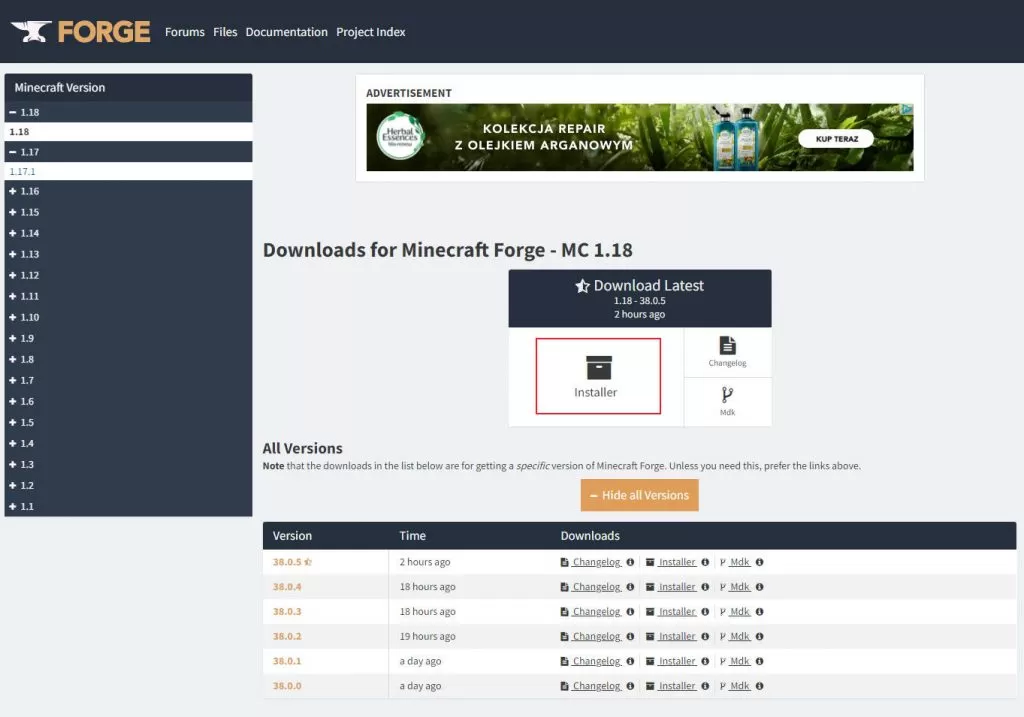Click KUP TERAZ button in advertisement
Screen dimensions: 1024x717
836,138
